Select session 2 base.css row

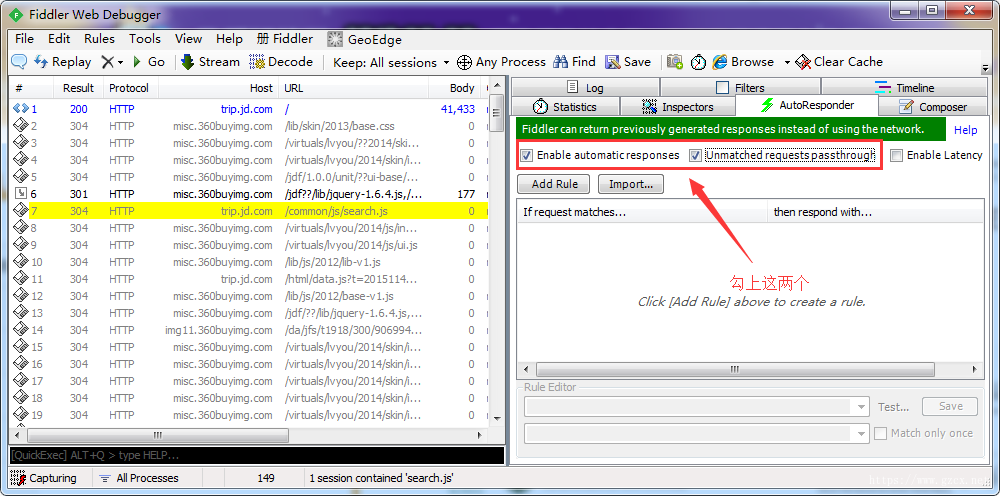click(x=249, y=126)
